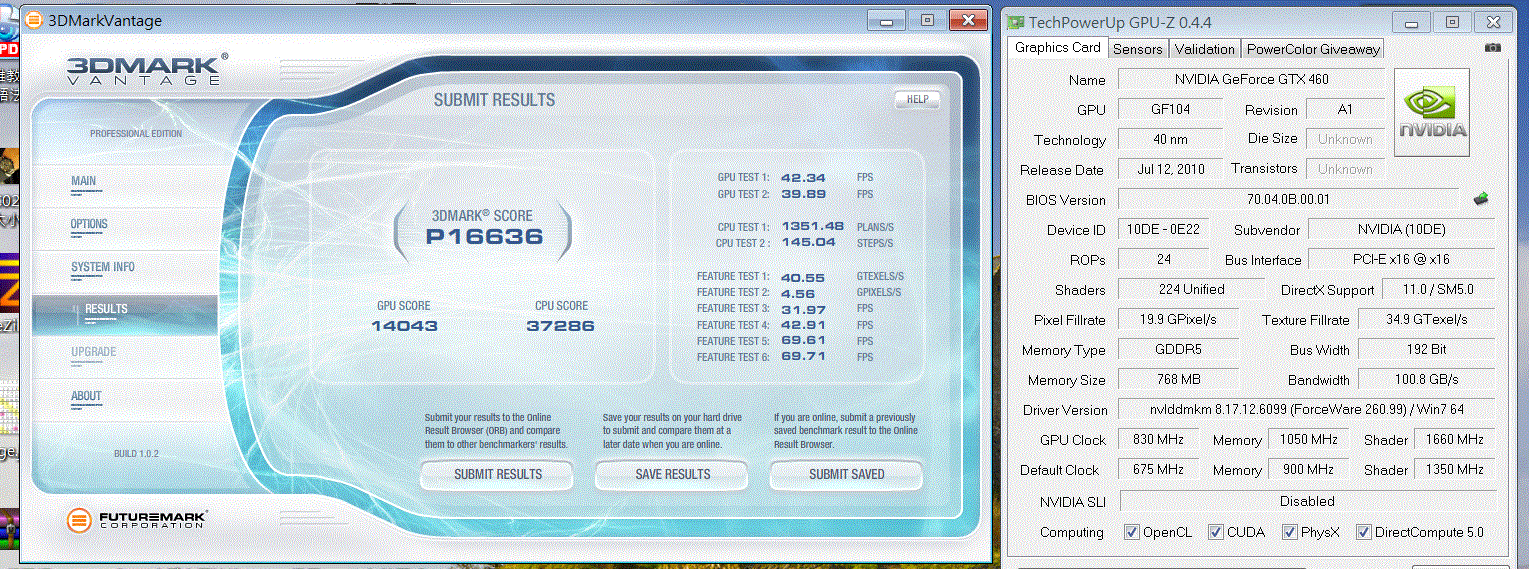Click the Memory Size field 768 MB
Image resolution: width=1529 pixels, height=569 pixels.
[x=1177, y=379]
